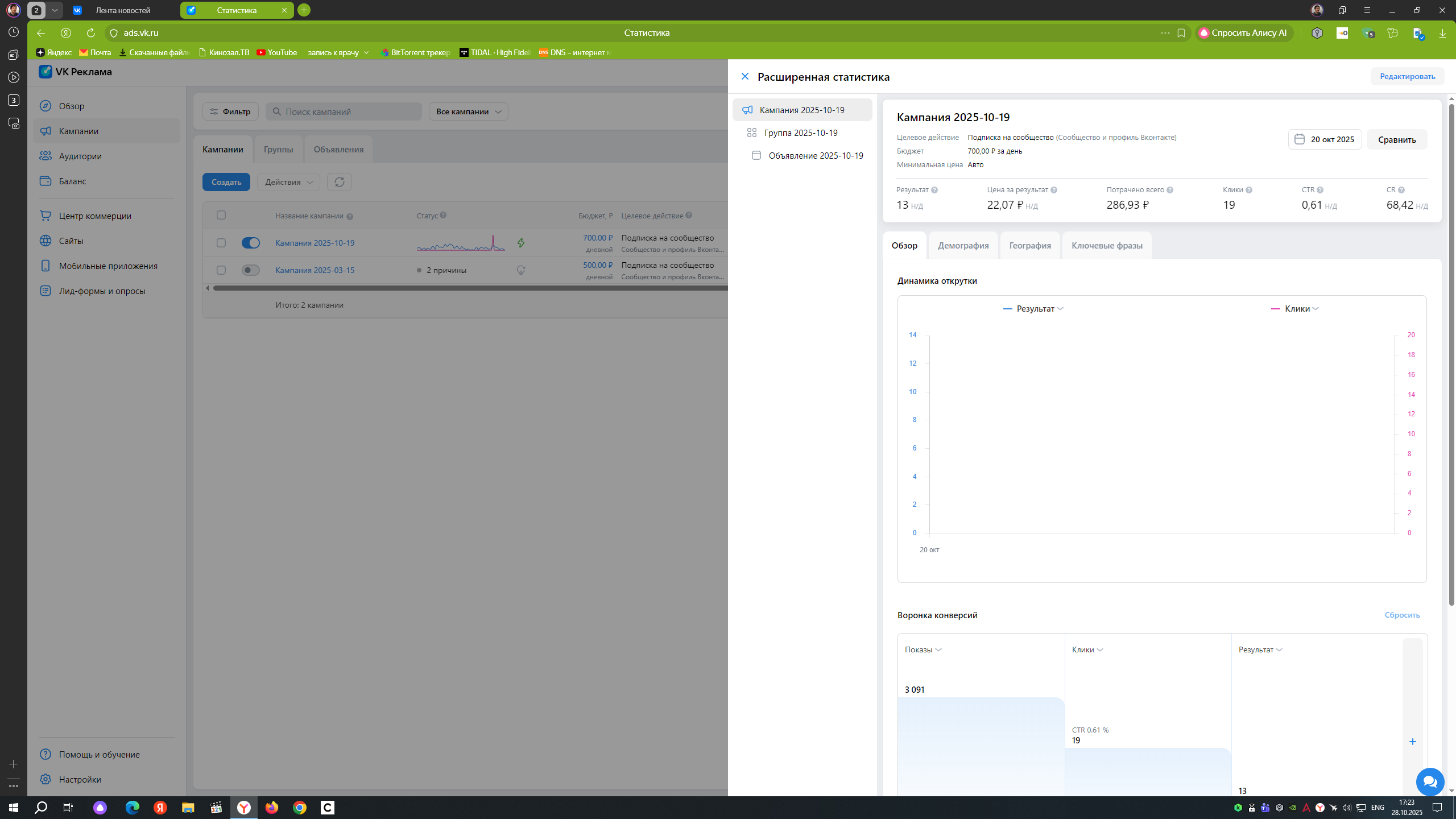Expand запись к врачу bookmarks folder
Viewport: 1456px width, 819px height.
[338, 52]
